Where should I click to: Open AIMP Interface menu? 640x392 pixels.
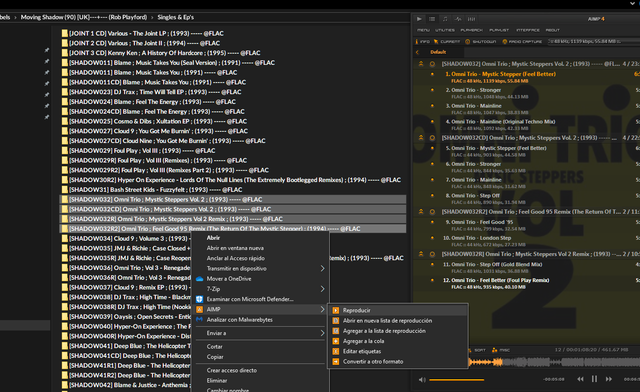528,30
